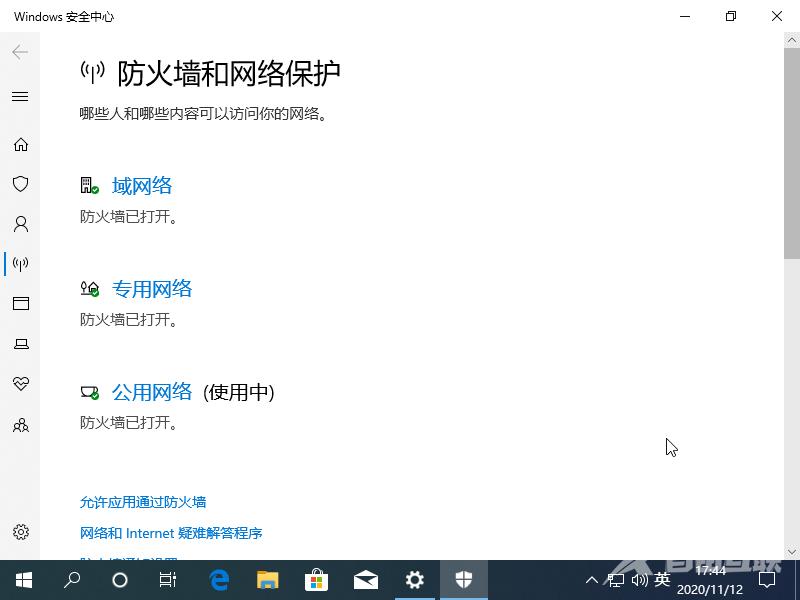Click the 英 input method indicator

tap(662, 580)
